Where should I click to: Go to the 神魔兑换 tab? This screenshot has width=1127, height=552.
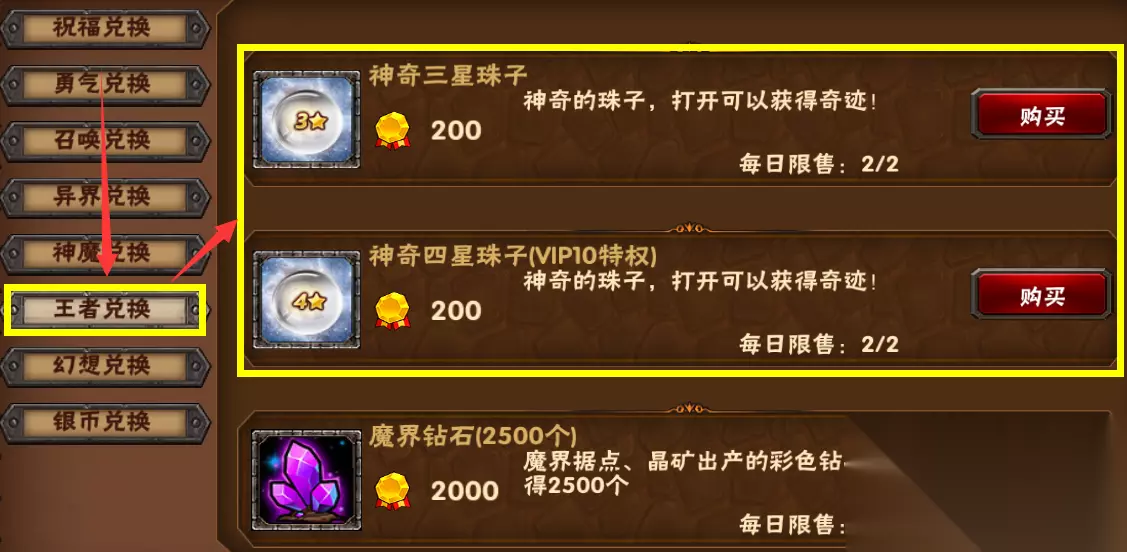[105, 253]
